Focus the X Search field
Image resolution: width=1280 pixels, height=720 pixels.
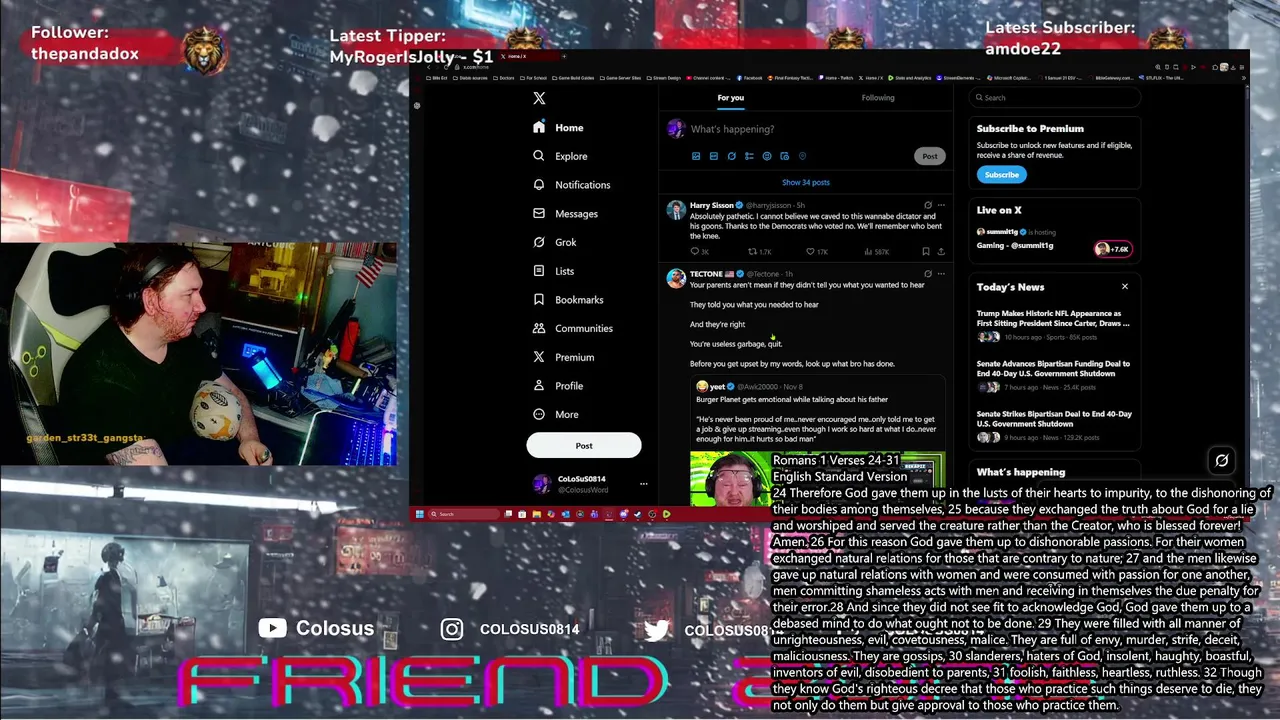1055,98
